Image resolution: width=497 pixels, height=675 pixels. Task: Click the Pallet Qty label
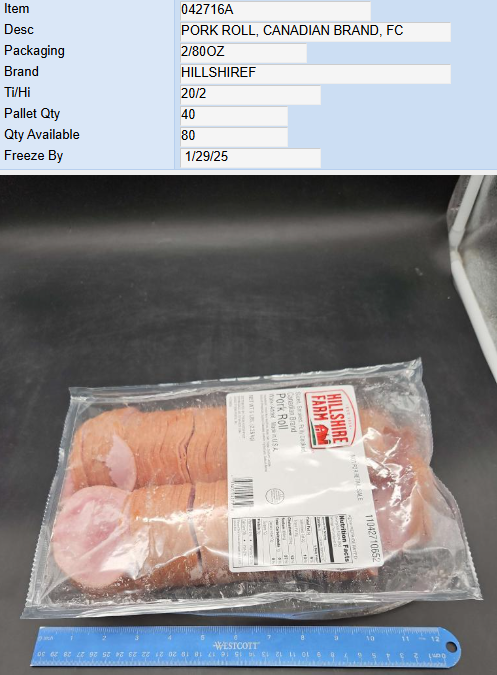pyautogui.click(x=32, y=114)
